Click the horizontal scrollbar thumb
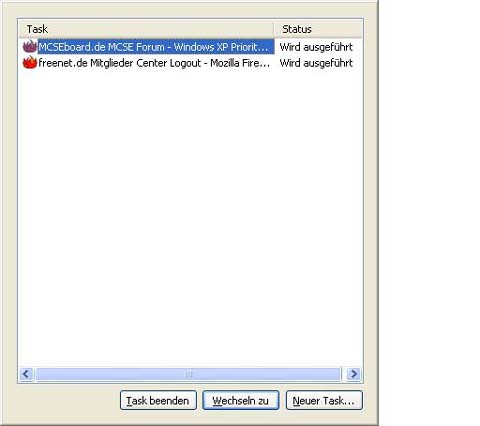This screenshot has height=426, width=480. (x=188, y=374)
